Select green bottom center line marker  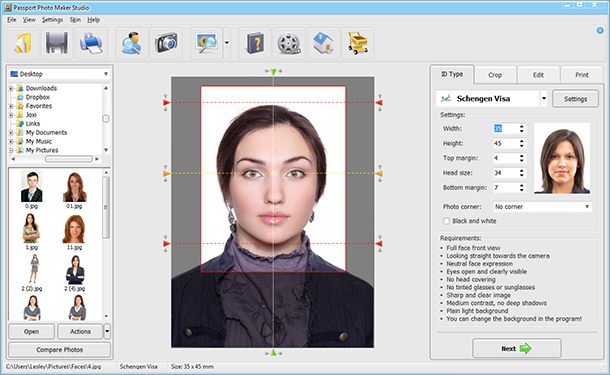(273, 353)
